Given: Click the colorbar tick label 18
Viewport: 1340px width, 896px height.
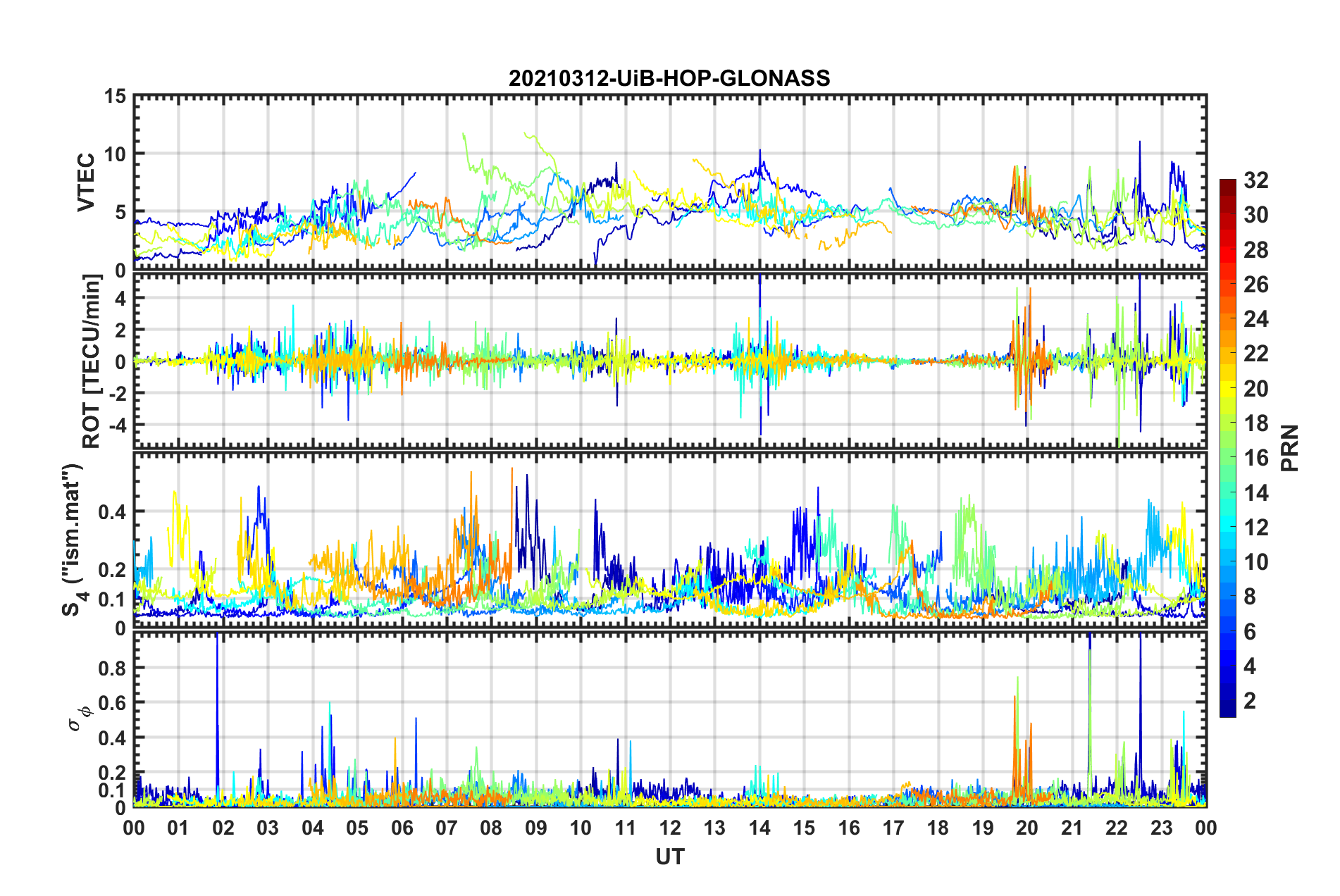Looking at the screenshot, I should (1255, 423).
